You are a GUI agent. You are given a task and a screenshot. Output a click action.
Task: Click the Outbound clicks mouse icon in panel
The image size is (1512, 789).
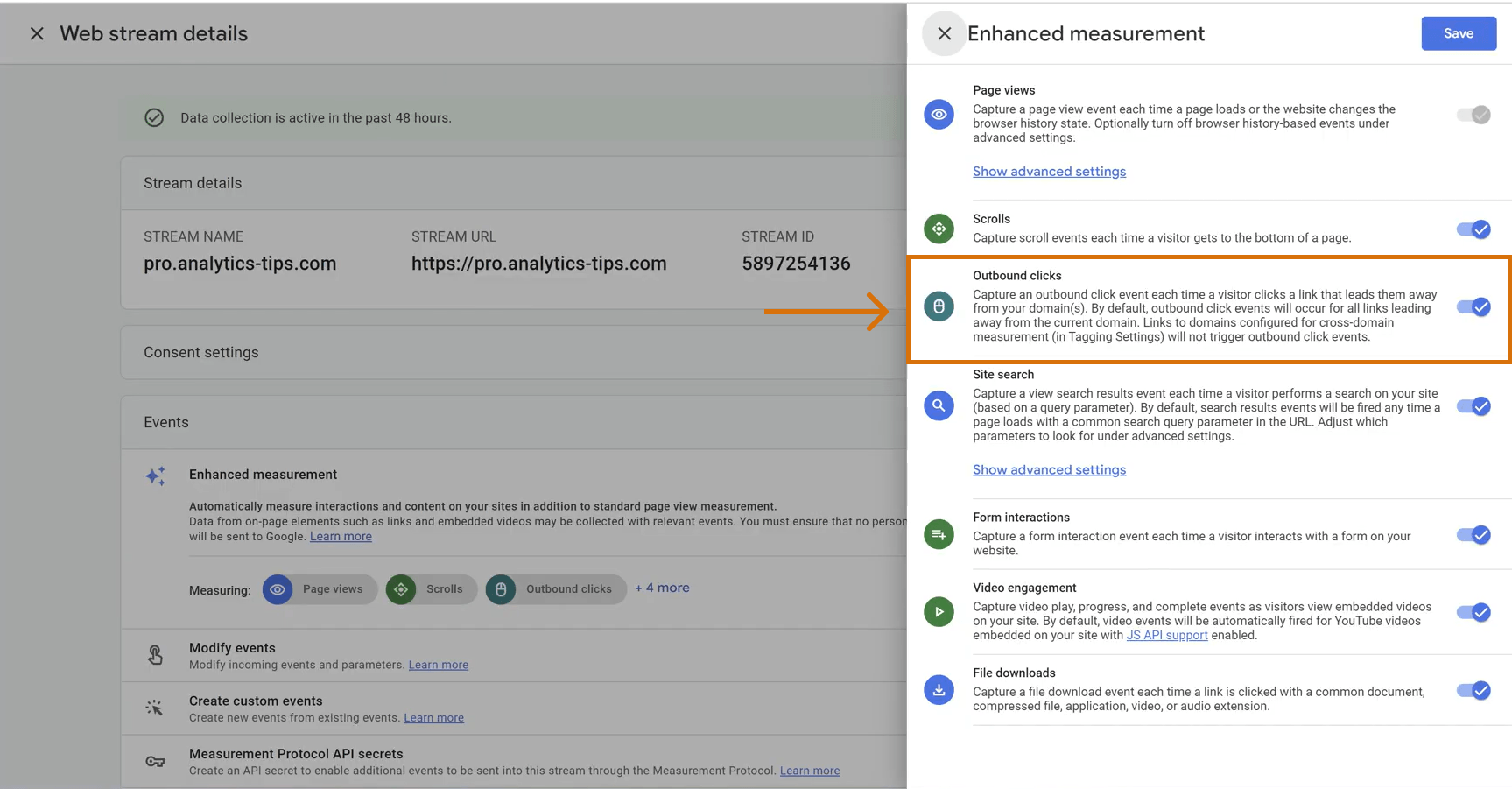[x=939, y=306]
